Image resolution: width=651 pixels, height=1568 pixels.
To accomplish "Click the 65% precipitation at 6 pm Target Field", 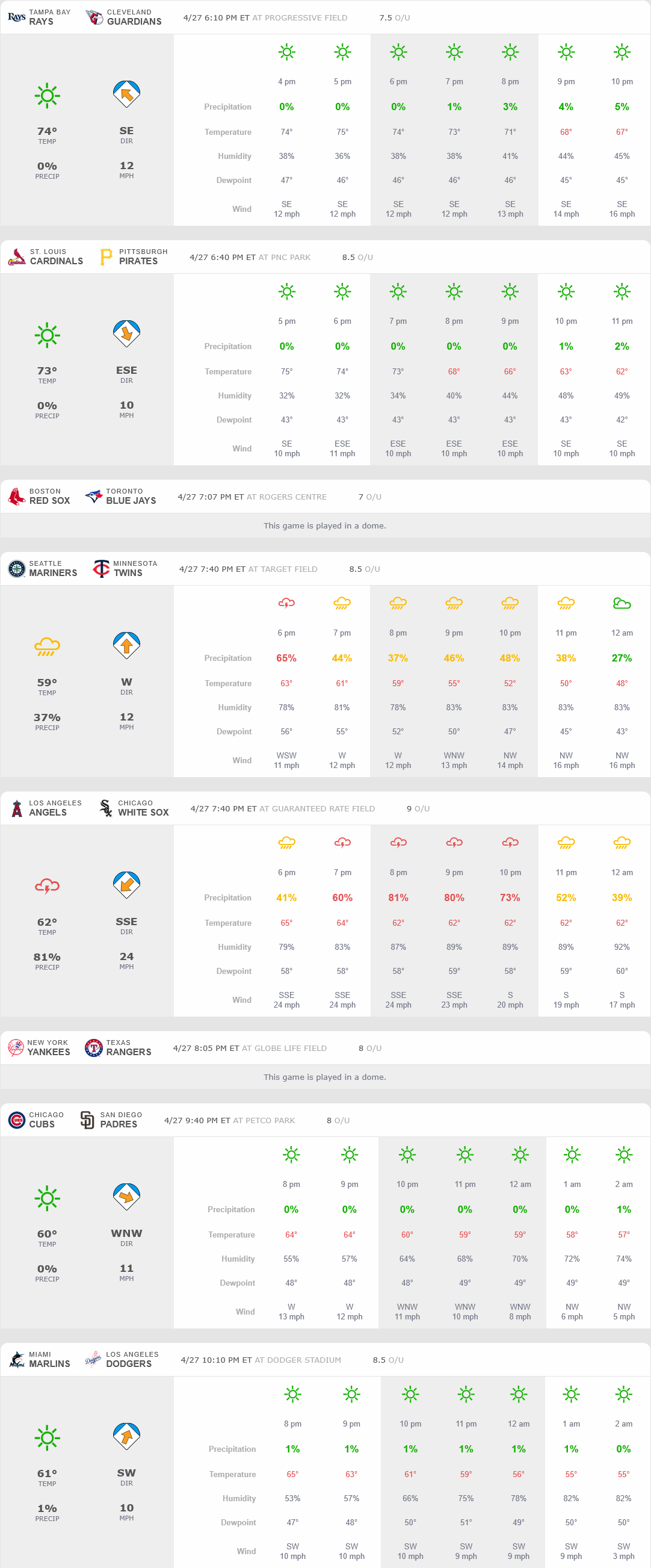I will point(286,658).
